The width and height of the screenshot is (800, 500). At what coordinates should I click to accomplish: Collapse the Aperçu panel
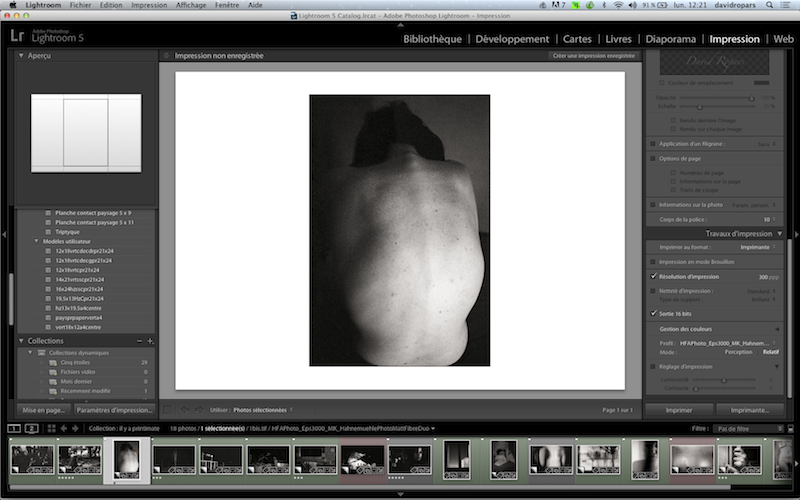click(22, 56)
